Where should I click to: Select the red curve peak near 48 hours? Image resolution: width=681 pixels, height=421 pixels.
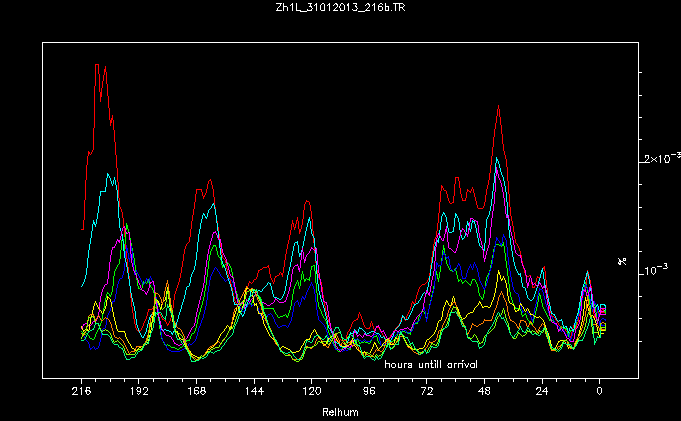[x=498, y=106]
